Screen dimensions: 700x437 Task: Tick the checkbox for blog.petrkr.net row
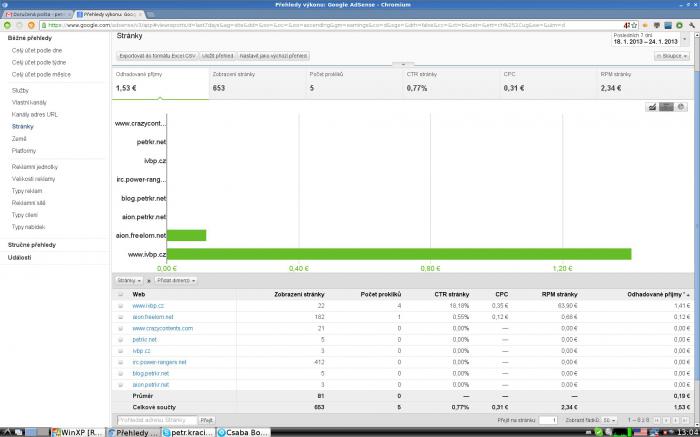pos(121,373)
